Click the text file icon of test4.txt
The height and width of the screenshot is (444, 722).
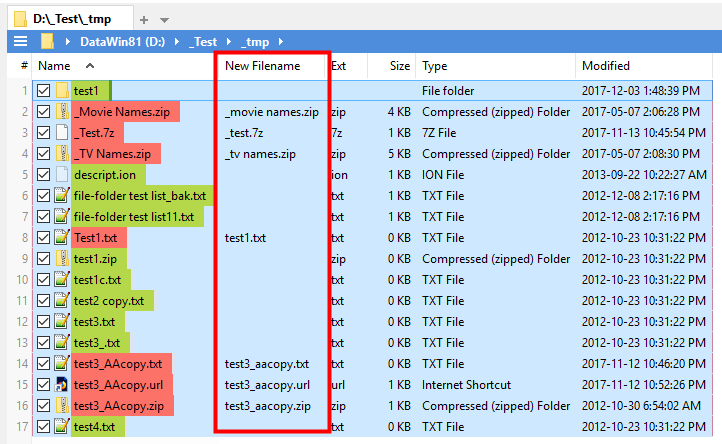click(62, 426)
